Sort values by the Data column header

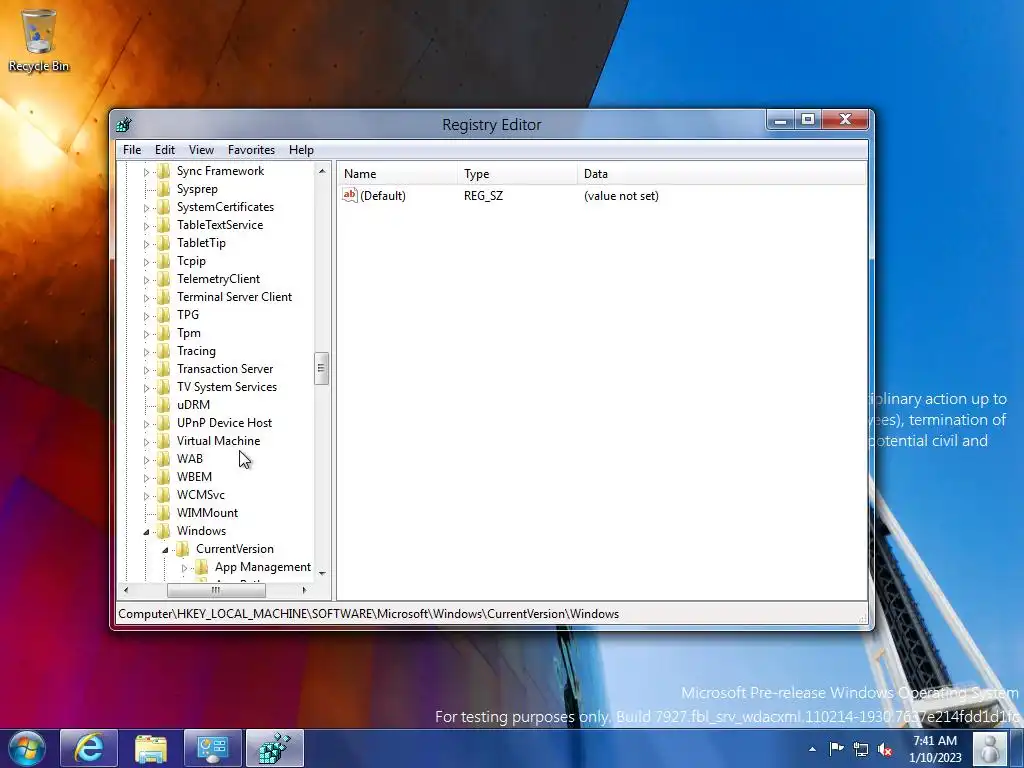point(722,174)
